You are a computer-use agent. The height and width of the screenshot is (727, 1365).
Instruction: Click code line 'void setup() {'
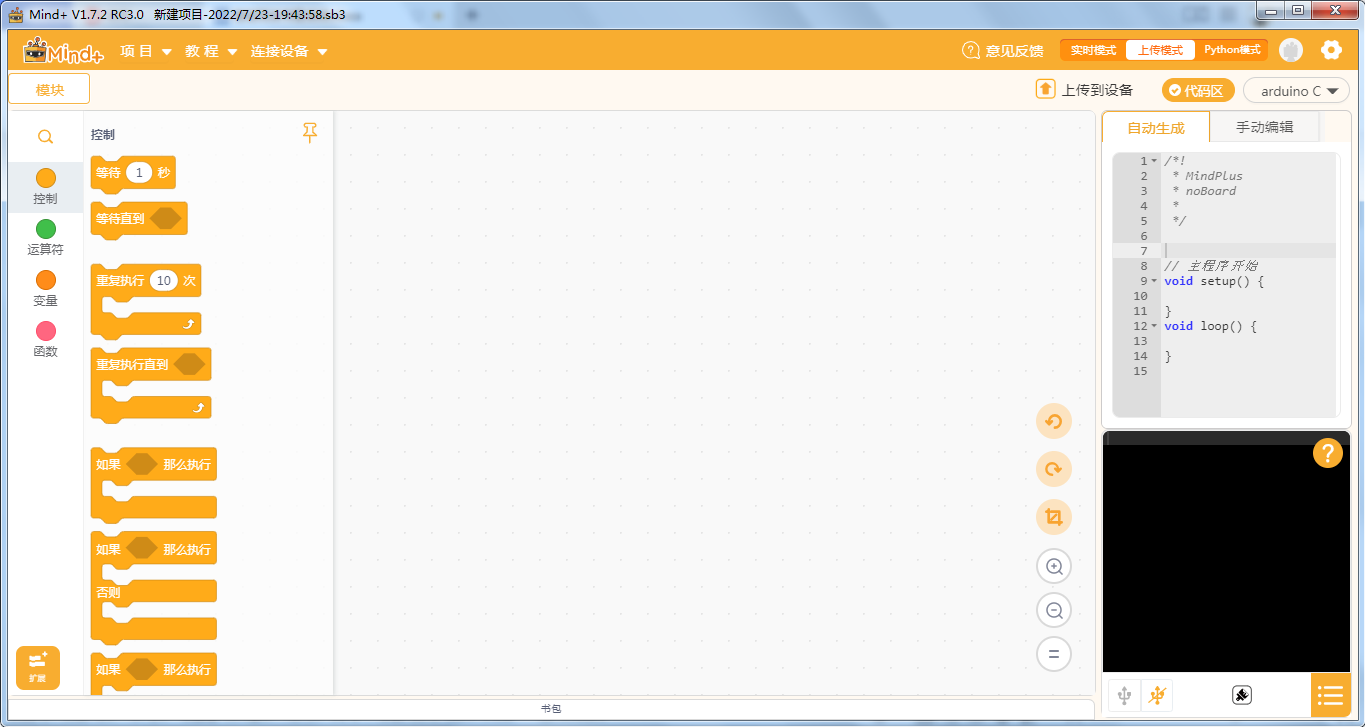(1214, 281)
